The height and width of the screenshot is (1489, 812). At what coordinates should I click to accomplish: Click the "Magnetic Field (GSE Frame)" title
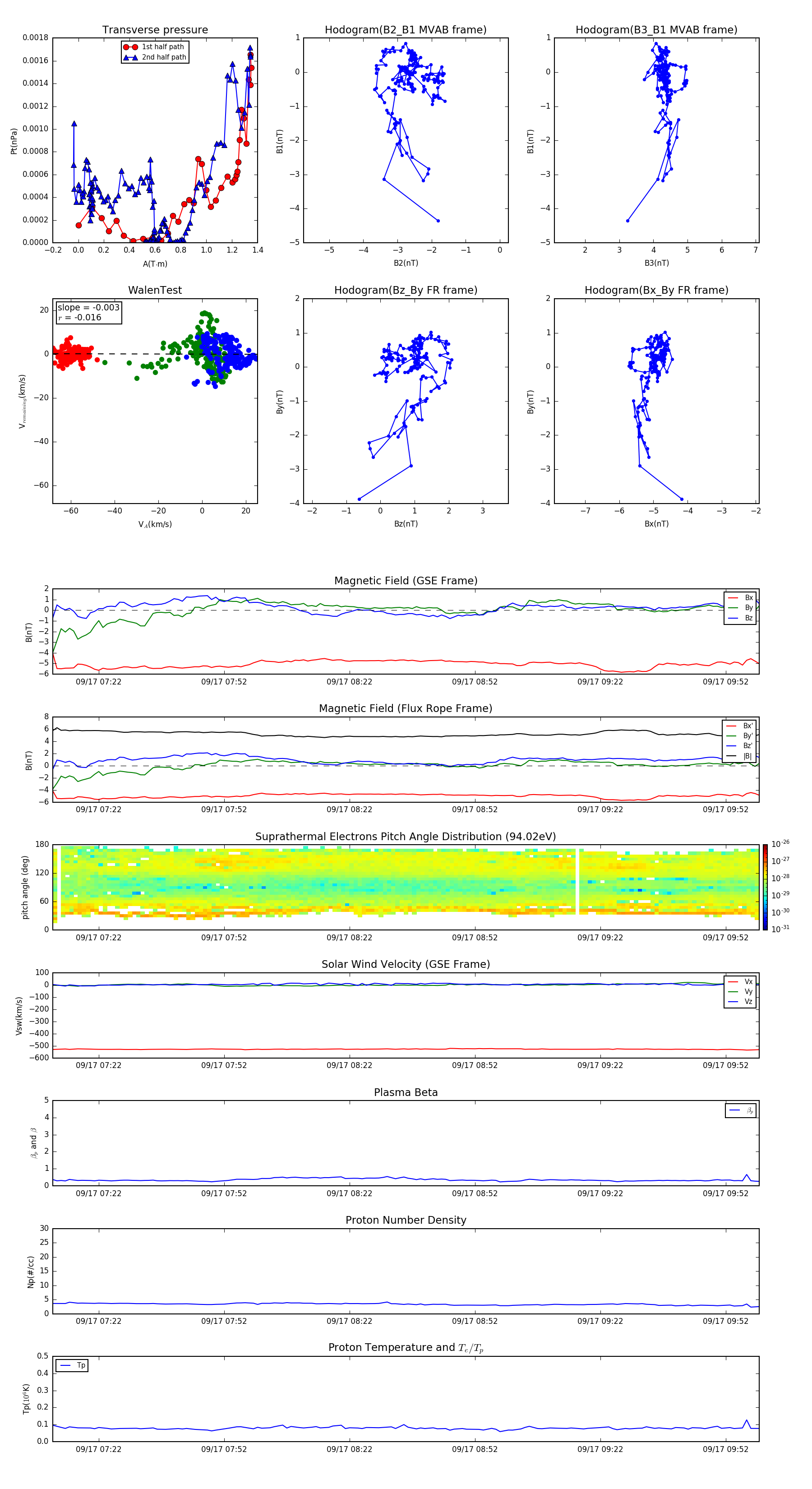tap(406, 581)
